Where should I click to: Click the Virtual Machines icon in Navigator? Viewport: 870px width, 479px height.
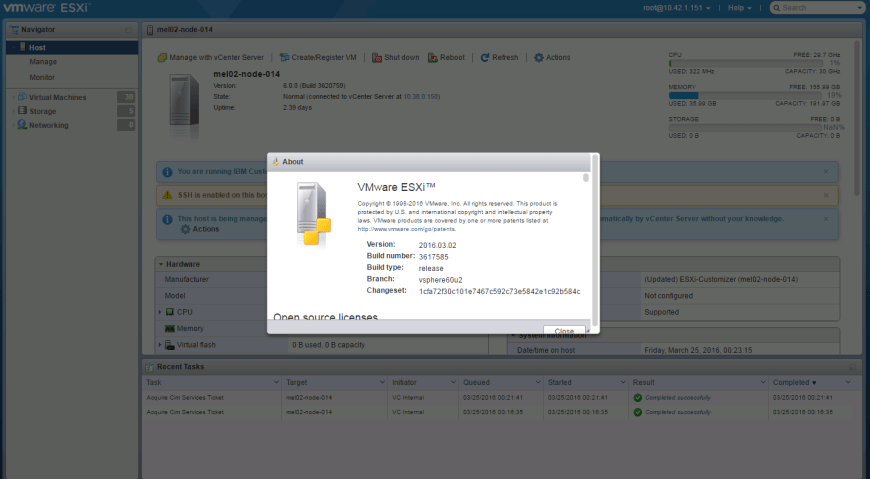[x=22, y=97]
